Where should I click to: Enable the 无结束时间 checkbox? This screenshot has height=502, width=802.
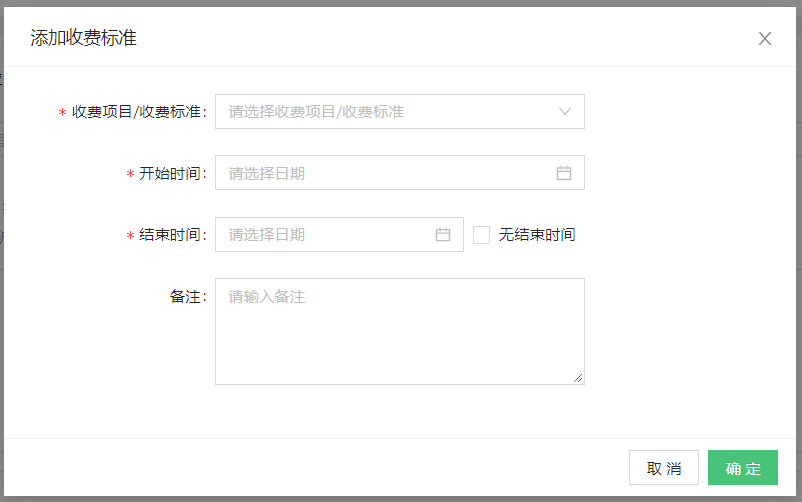pos(481,235)
